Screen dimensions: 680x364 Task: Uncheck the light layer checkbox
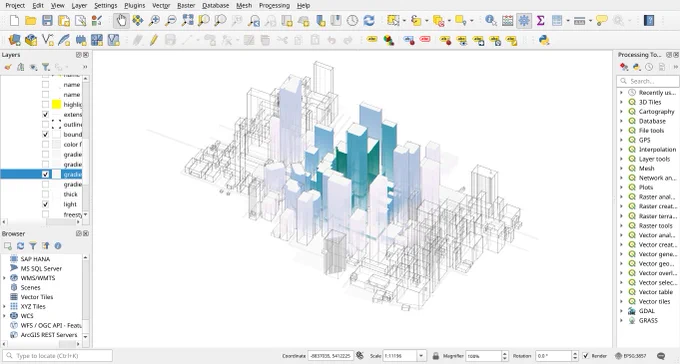click(46, 204)
